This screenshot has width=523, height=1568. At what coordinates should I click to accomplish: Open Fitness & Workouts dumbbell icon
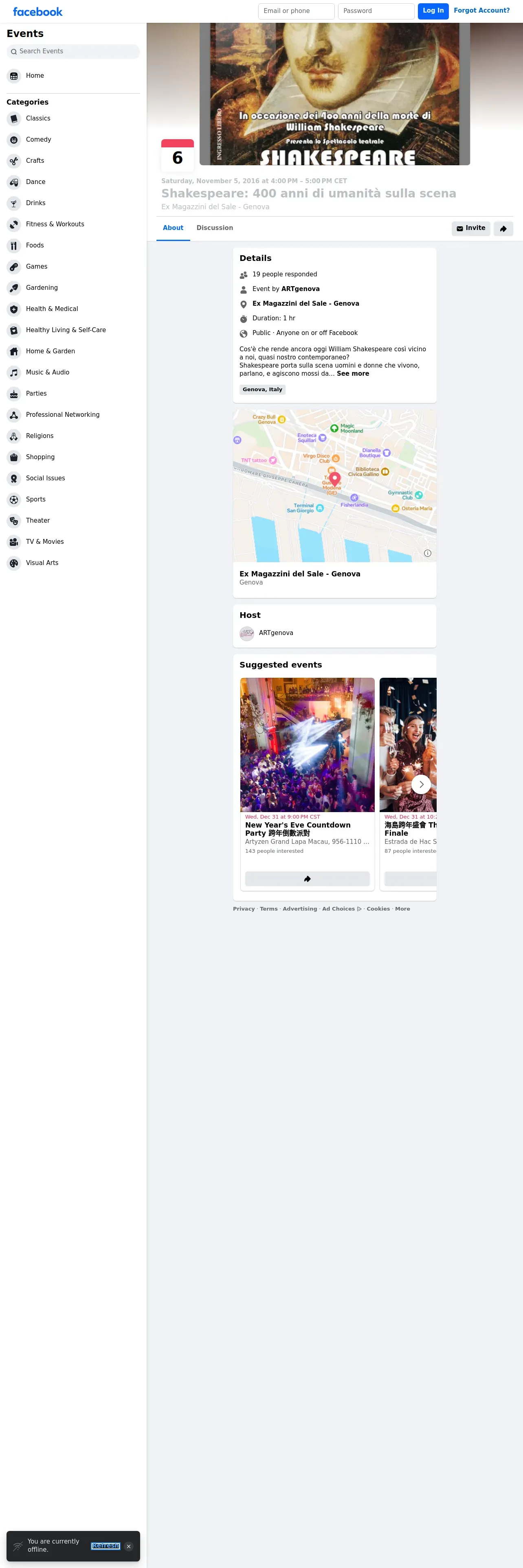click(14, 225)
